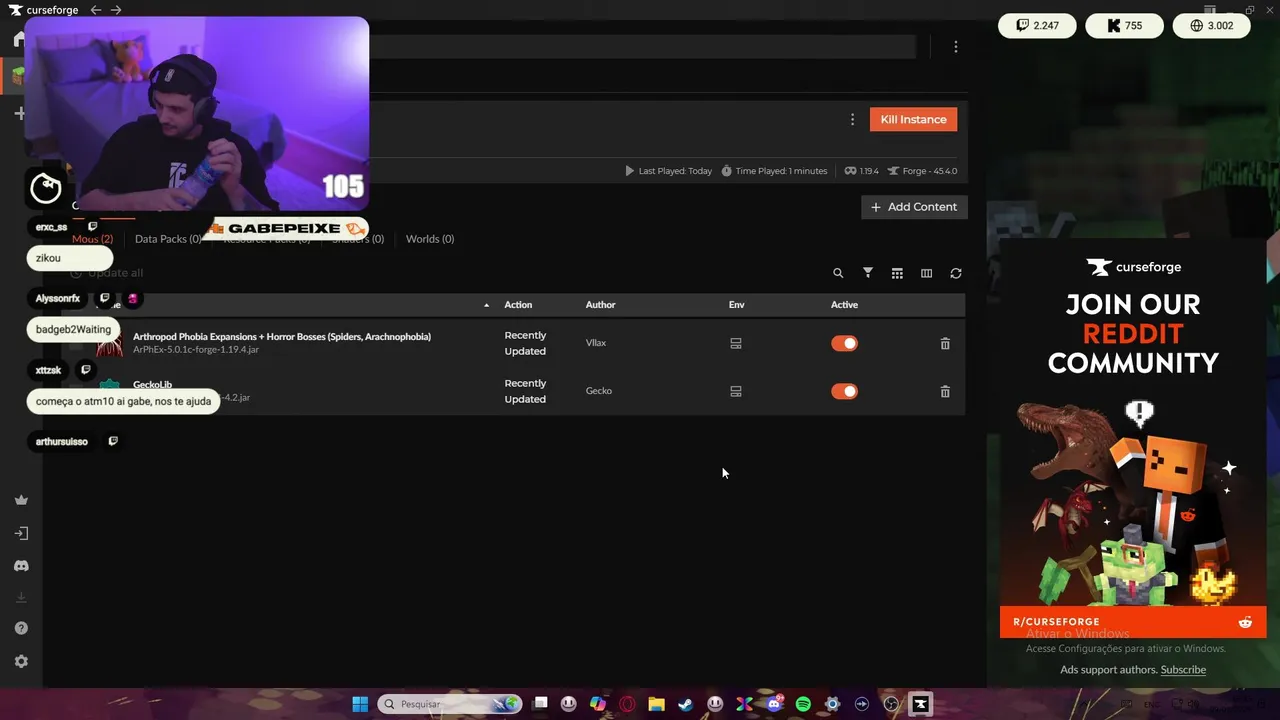The height and width of the screenshot is (720, 1280).
Task: Click the CurseForge top search bar
Action: (x=640, y=47)
